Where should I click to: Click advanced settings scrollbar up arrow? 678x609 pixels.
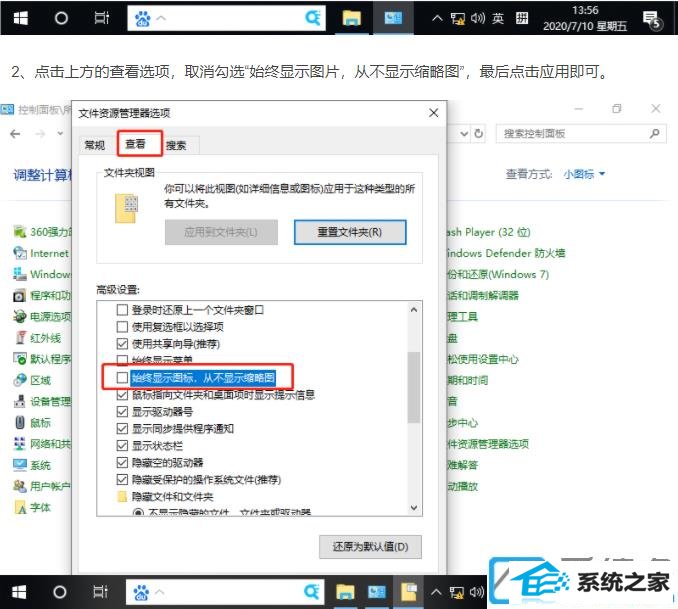point(414,310)
